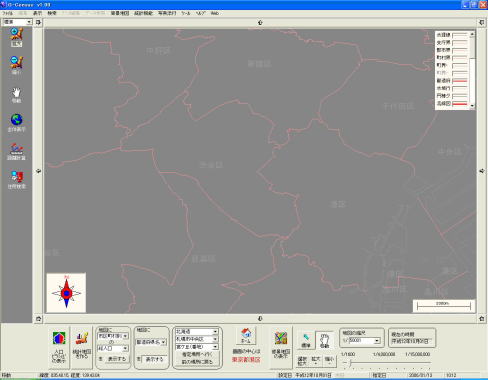Click the return to previous location button
The width and height of the screenshot is (488, 380).
[197, 362]
